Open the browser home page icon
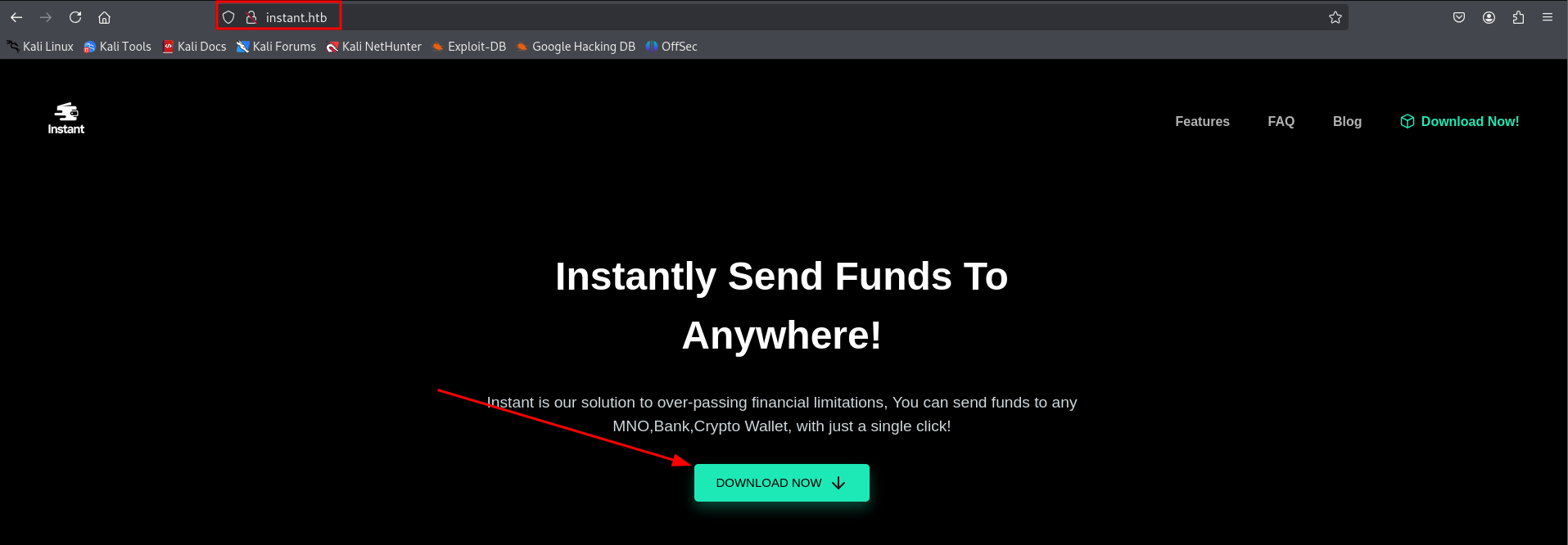The height and width of the screenshot is (545, 1568). pos(104,17)
